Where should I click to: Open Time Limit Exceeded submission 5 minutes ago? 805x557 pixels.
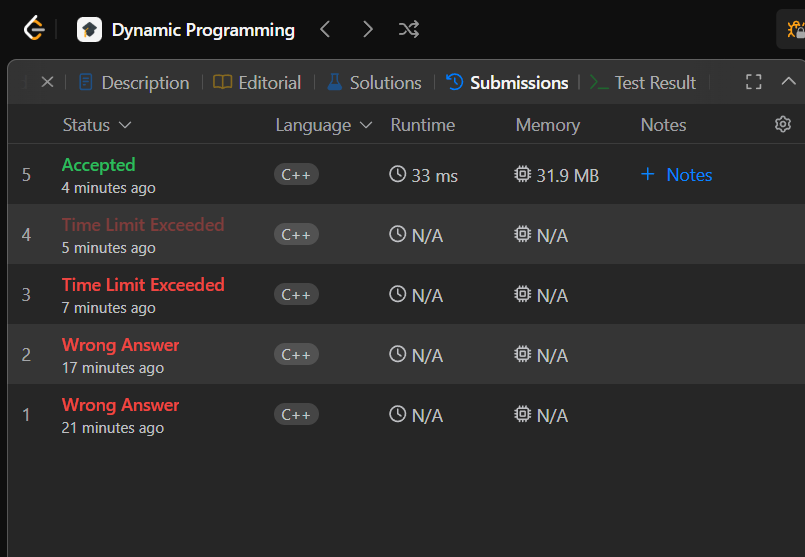(143, 225)
